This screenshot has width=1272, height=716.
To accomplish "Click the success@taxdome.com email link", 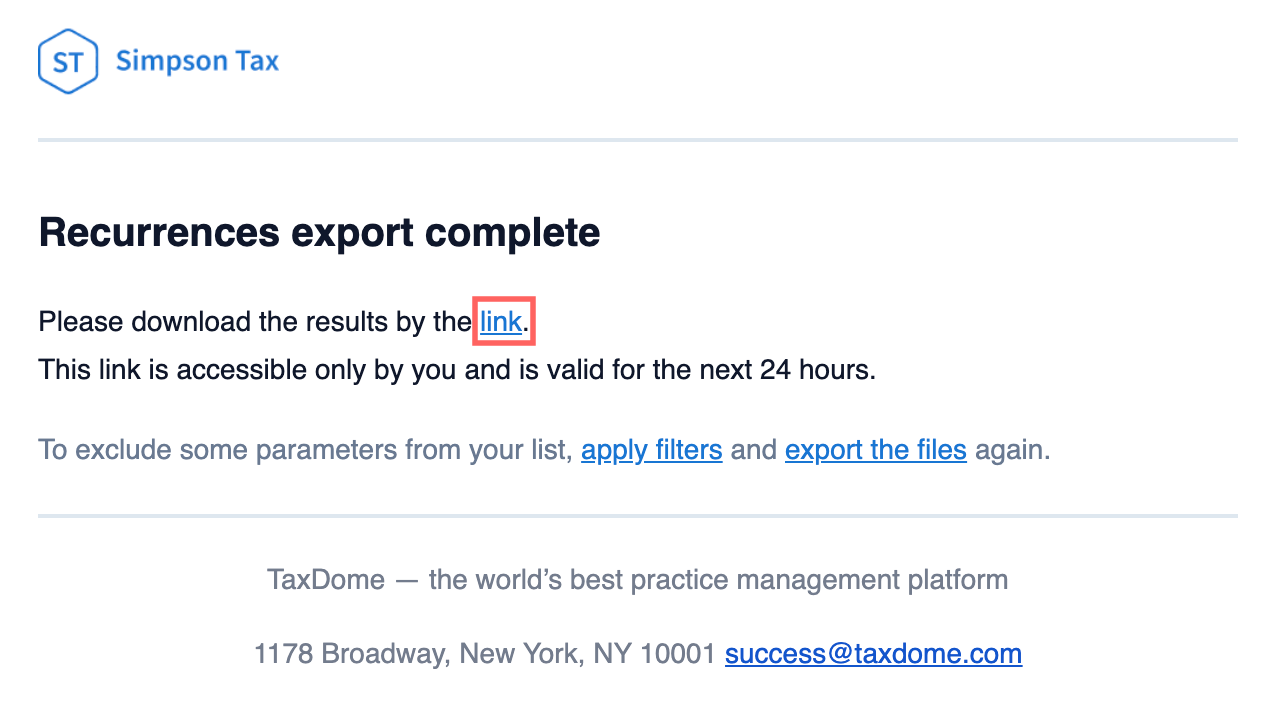I will pyautogui.click(x=873, y=654).
